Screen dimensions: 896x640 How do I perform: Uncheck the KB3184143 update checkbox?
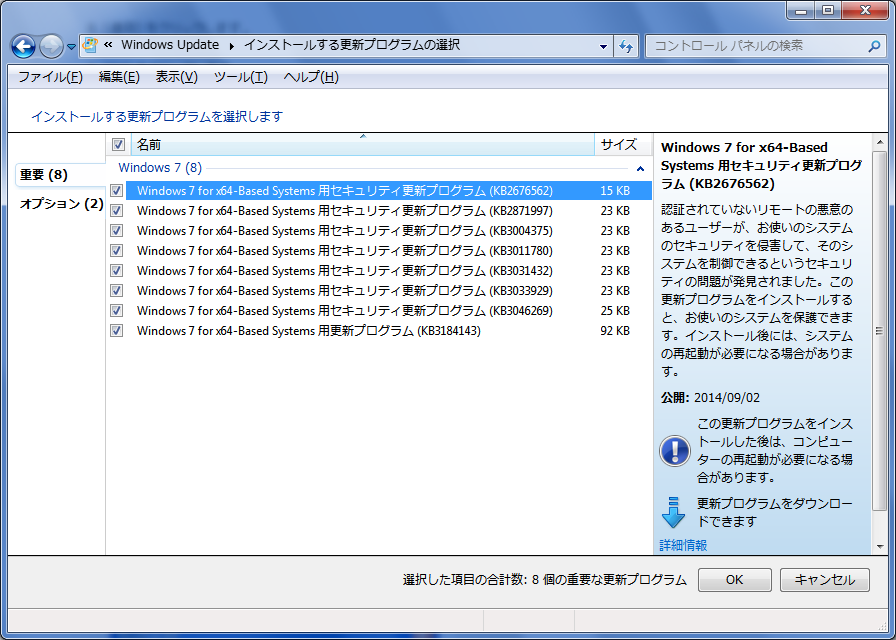pyautogui.click(x=117, y=331)
